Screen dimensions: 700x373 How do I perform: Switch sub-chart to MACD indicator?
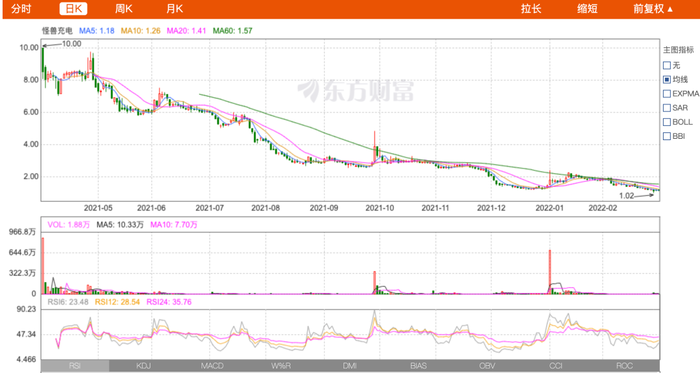(x=212, y=366)
